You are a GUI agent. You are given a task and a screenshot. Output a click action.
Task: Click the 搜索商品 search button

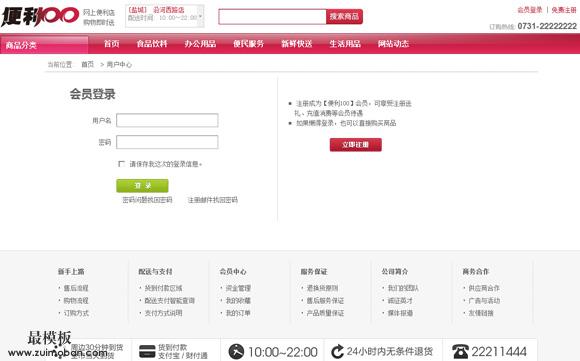tap(344, 17)
